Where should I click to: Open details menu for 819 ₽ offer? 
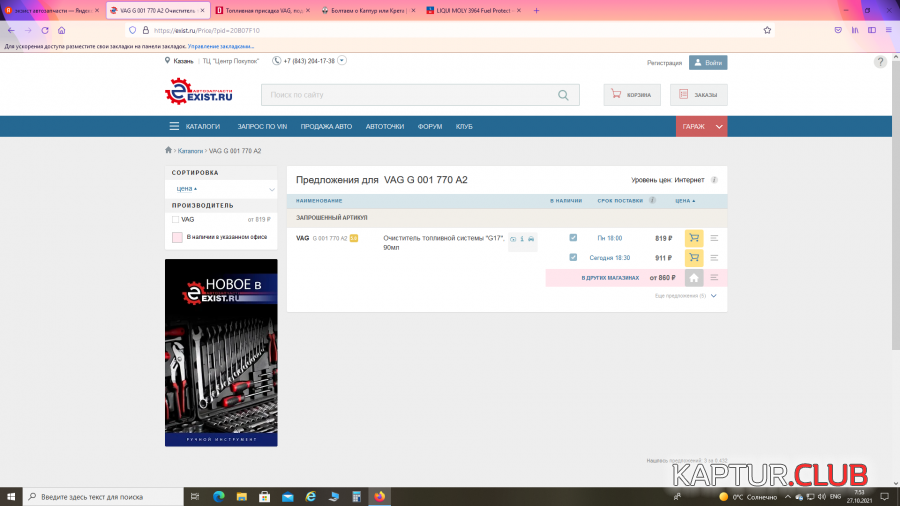click(714, 238)
